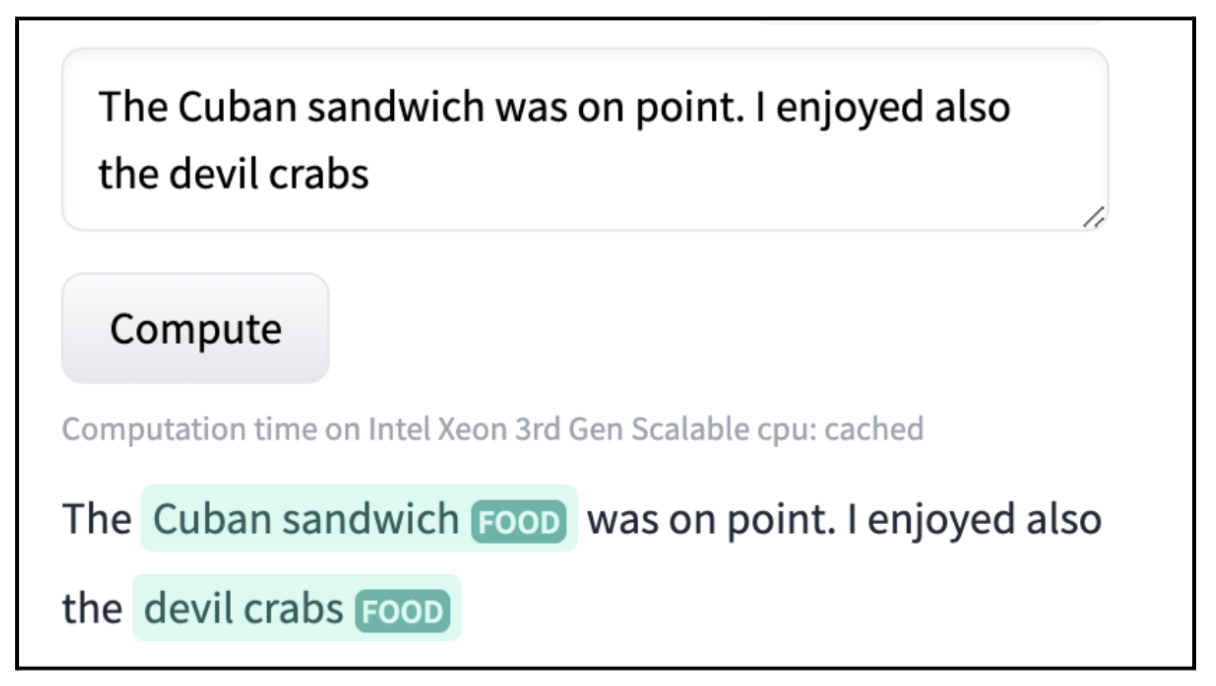Click FOOD tag beside Cuban sandwich
The width and height of the screenshot is (1216, 686).
point(518,521)
